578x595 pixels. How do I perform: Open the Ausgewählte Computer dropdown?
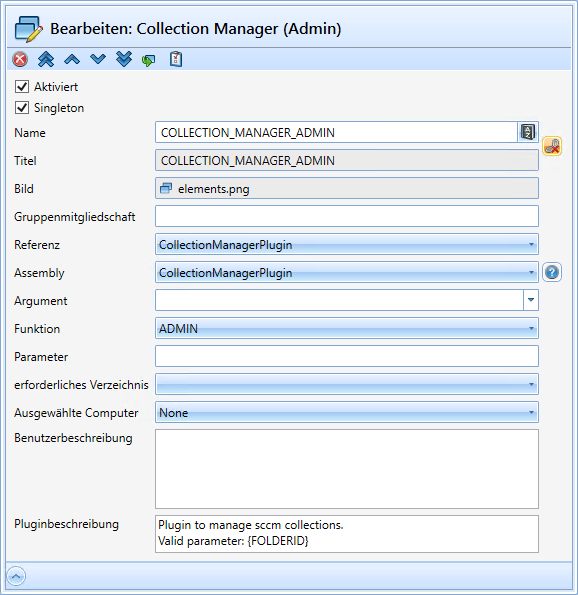point(346,412)
